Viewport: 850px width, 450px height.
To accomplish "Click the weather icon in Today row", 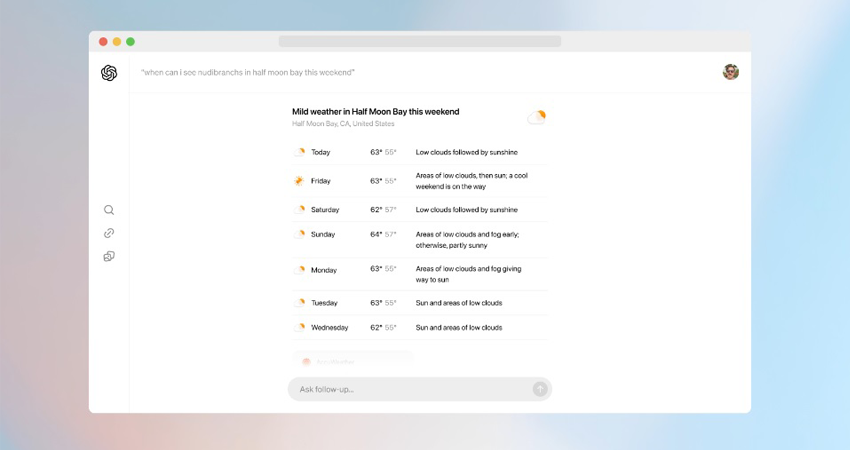I will [x=299, y=152].
